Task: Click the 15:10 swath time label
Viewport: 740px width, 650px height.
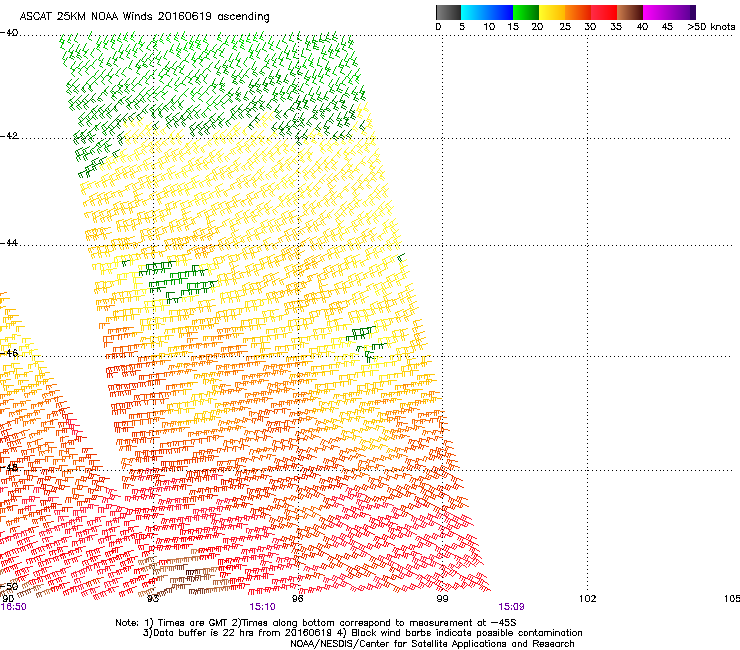Action: pyautogui.click(x=262, y=607)
